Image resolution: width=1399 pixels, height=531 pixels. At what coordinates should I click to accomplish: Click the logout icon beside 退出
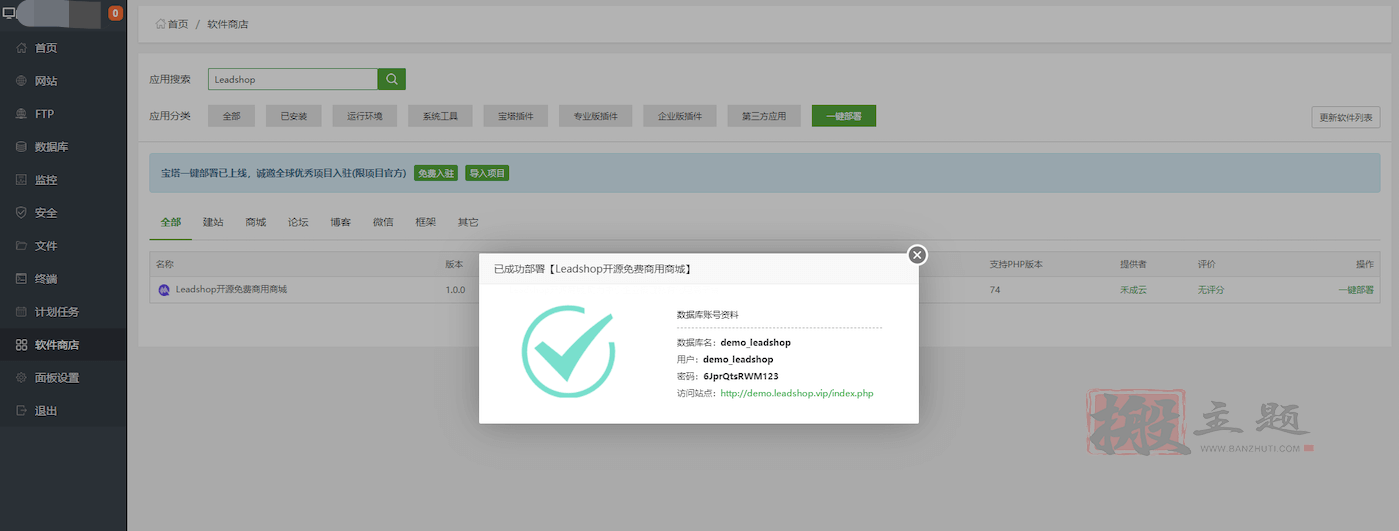tap(22, 411)
